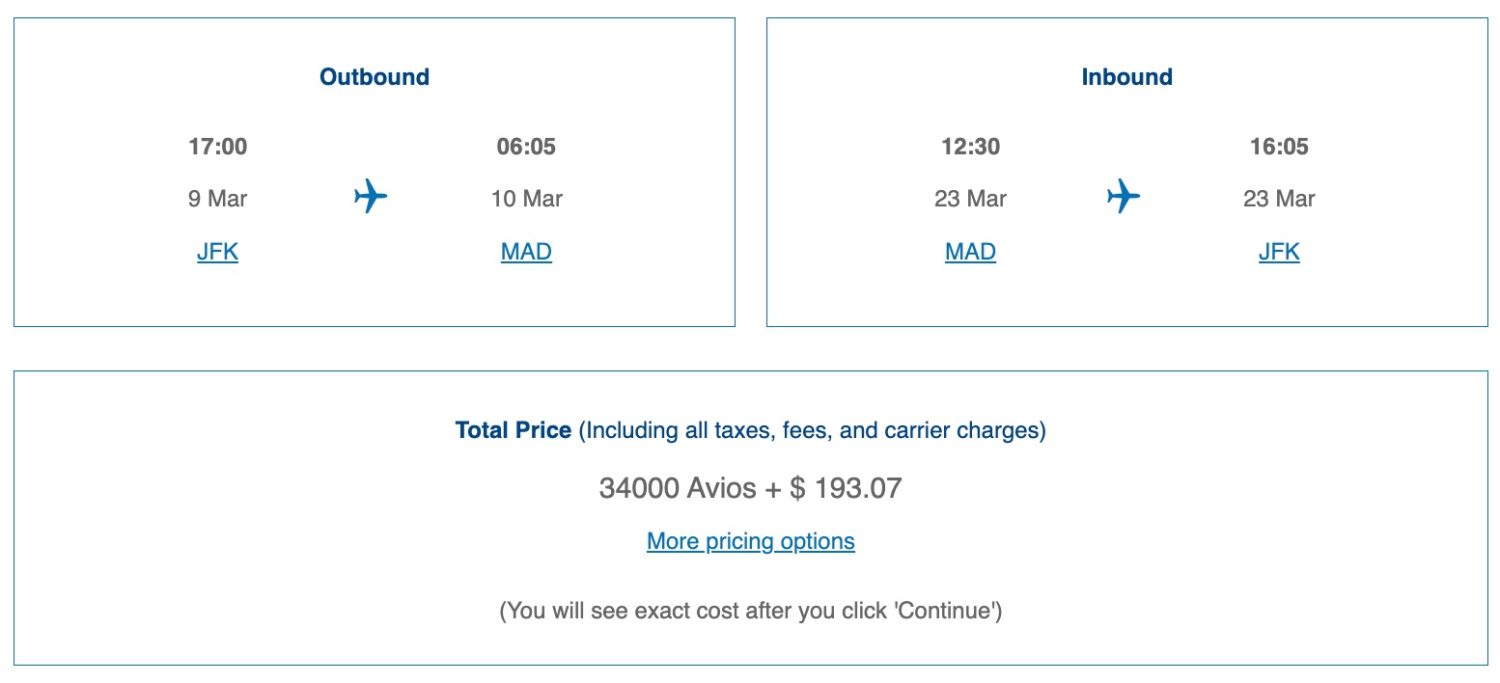Click the 23 Mar return date
The height and width of the screenshot is (683, 1500).
[x=968, y=198]
